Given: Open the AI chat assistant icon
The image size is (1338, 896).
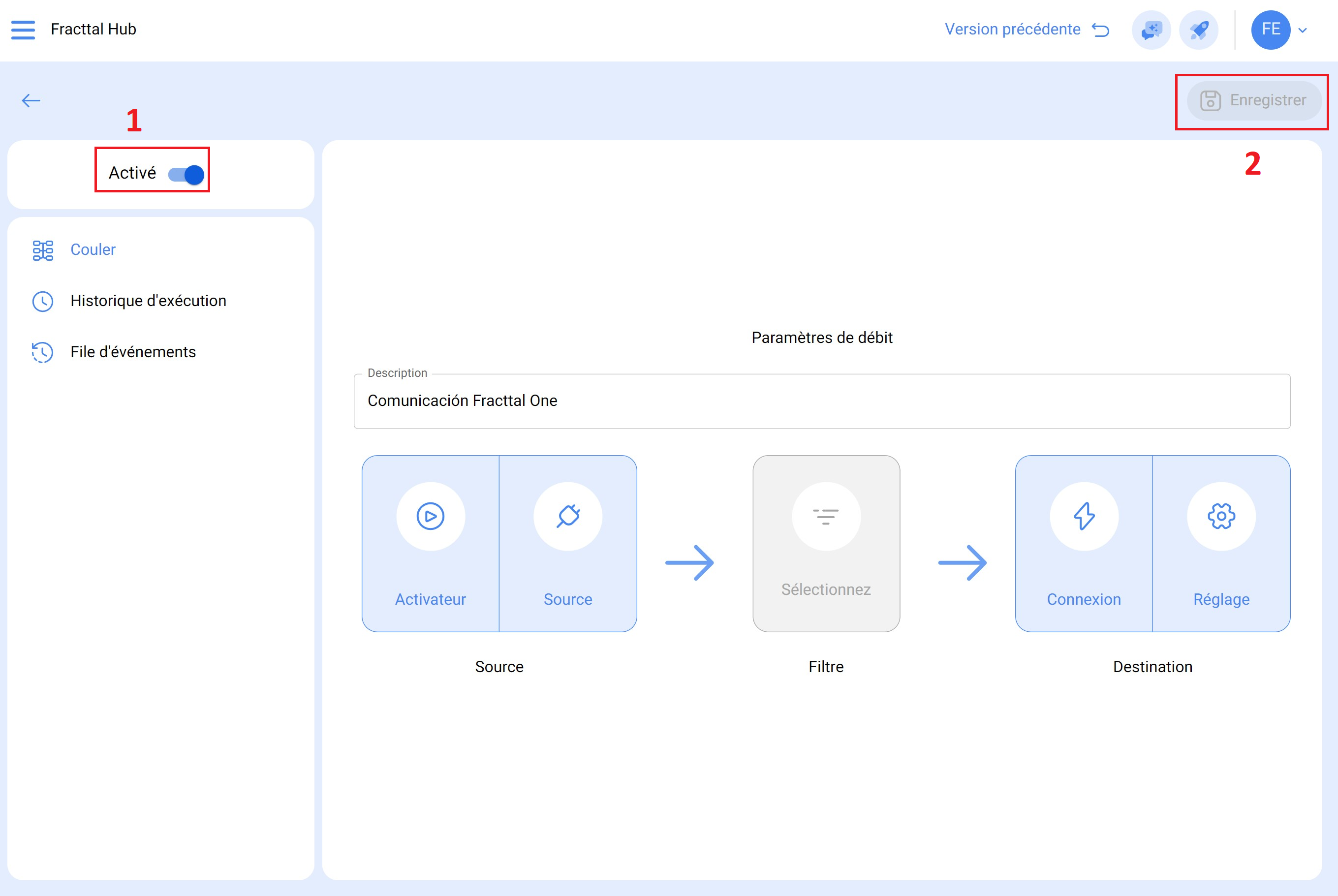Looking at the screenshot, I should (1151, 30).
